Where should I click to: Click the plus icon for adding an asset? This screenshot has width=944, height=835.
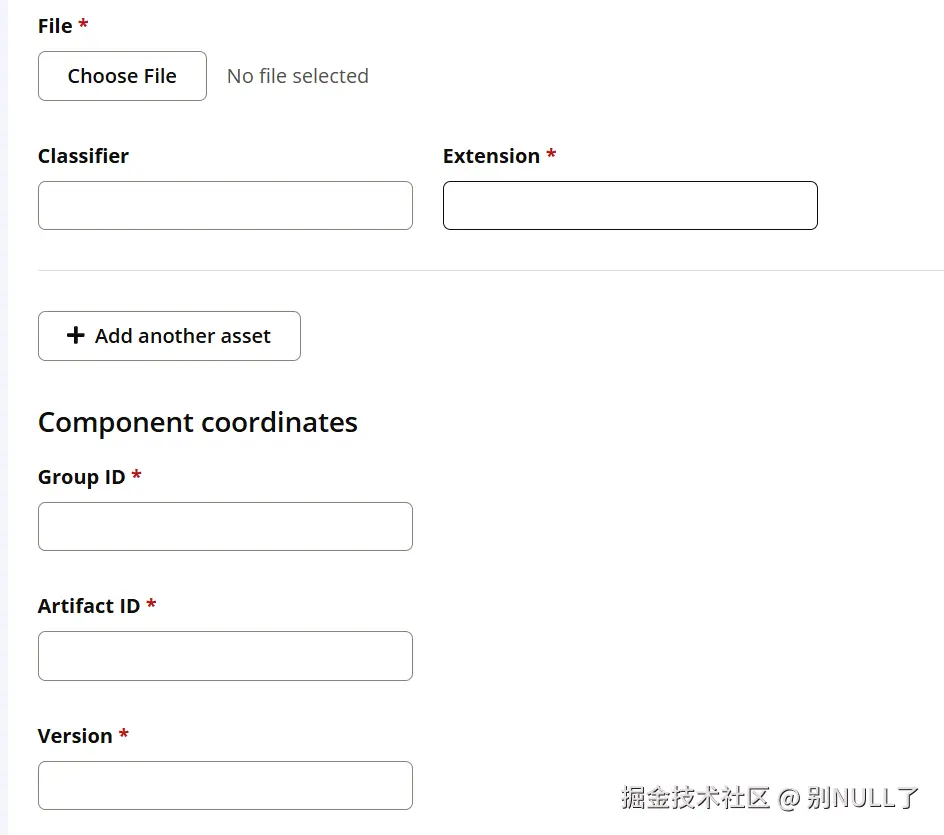75,336
